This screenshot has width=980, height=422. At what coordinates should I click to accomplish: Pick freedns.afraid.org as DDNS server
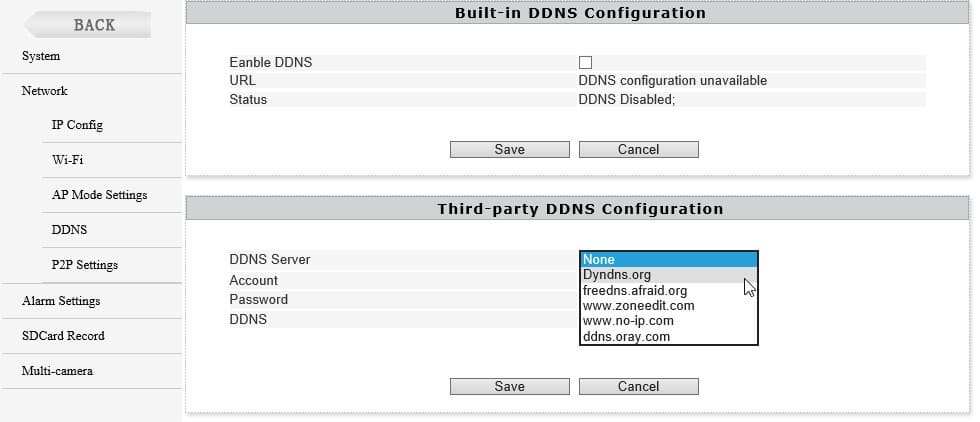668,291
